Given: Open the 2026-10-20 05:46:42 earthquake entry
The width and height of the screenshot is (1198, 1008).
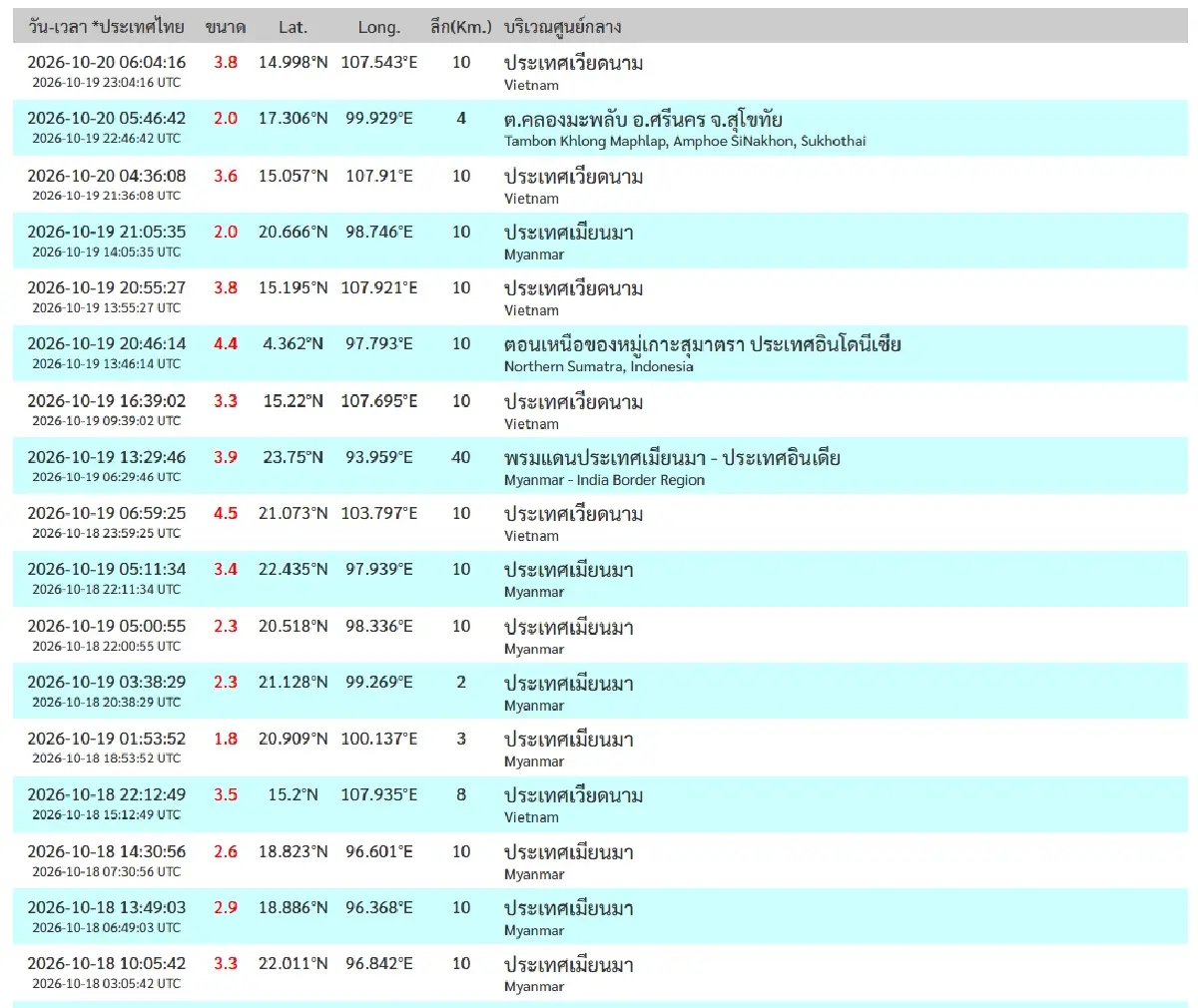Looking at the screenshot, I should click(x=600, y=128).
